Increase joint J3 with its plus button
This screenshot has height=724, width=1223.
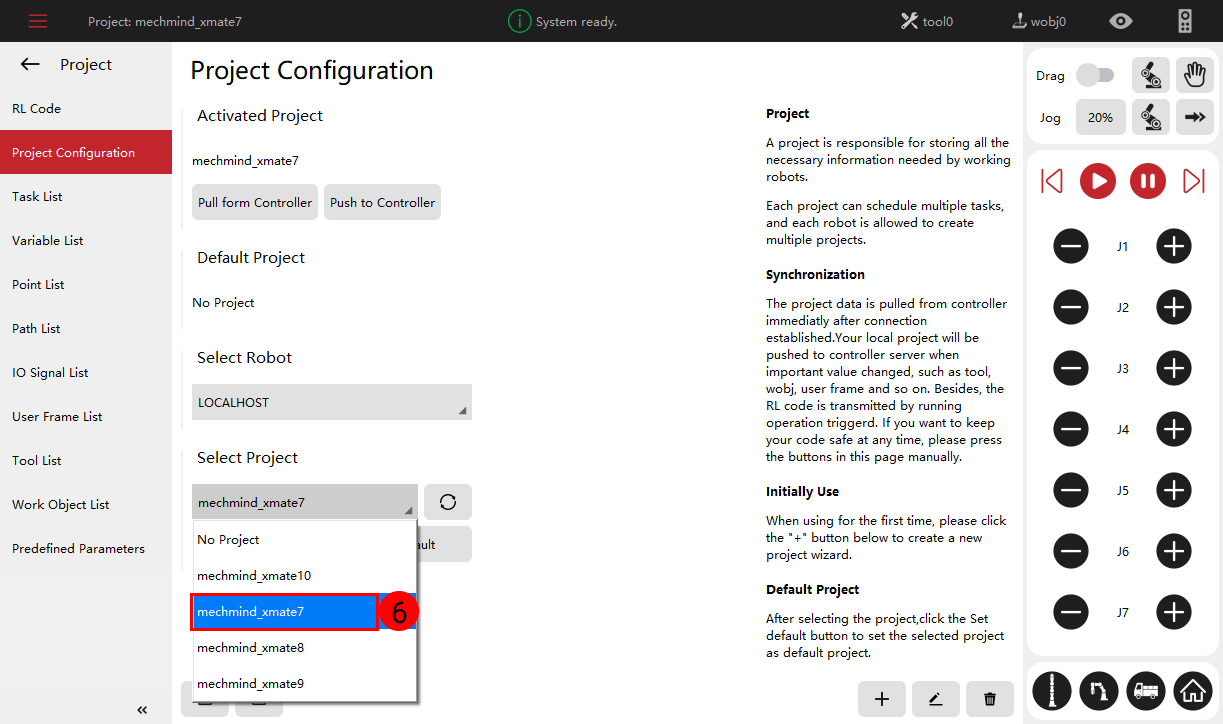tap(1173, 368)
